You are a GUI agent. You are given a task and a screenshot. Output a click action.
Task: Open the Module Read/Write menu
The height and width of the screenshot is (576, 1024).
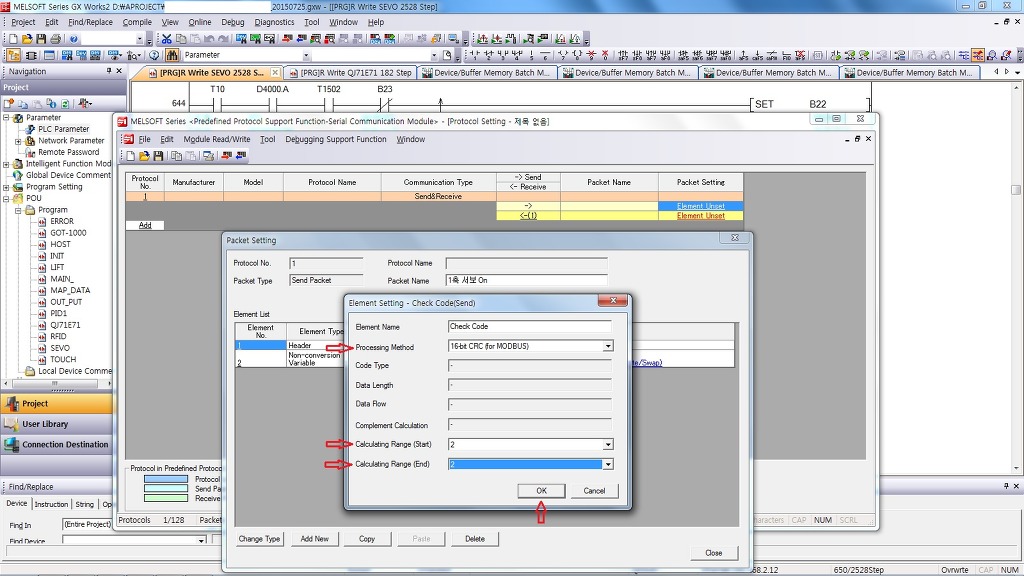(217, 140)
